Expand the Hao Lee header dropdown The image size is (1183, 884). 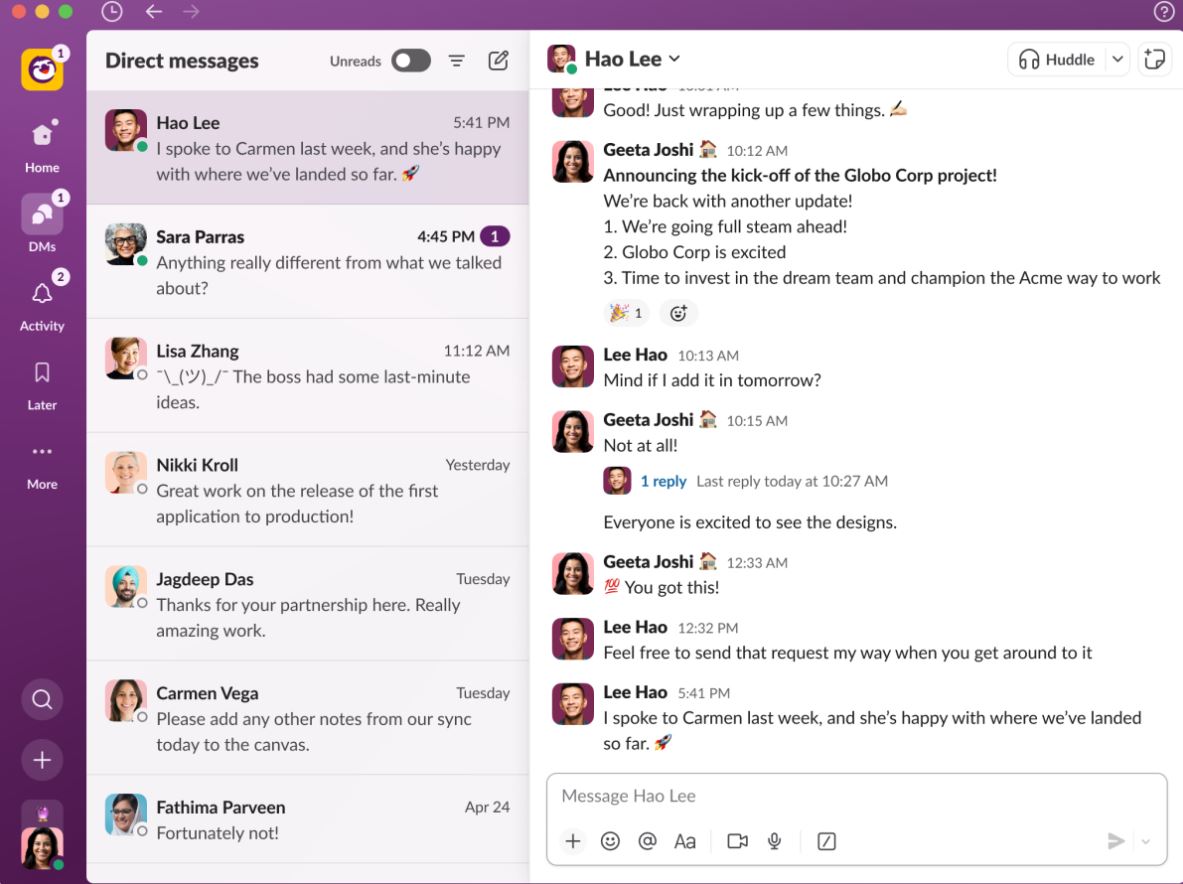tap(674, 59)
